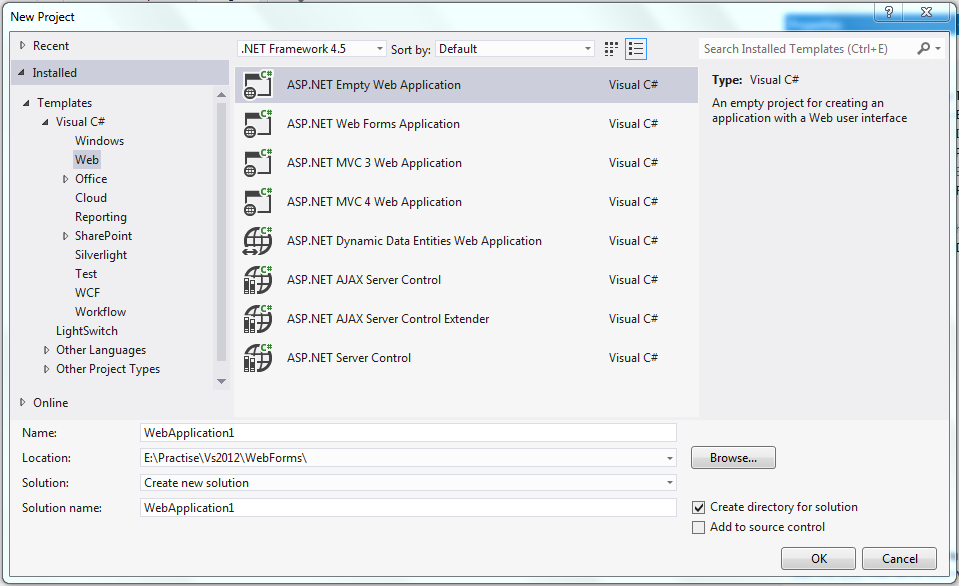
Task: Collapse the Visual C# tree node
Action: coord(45,122)
